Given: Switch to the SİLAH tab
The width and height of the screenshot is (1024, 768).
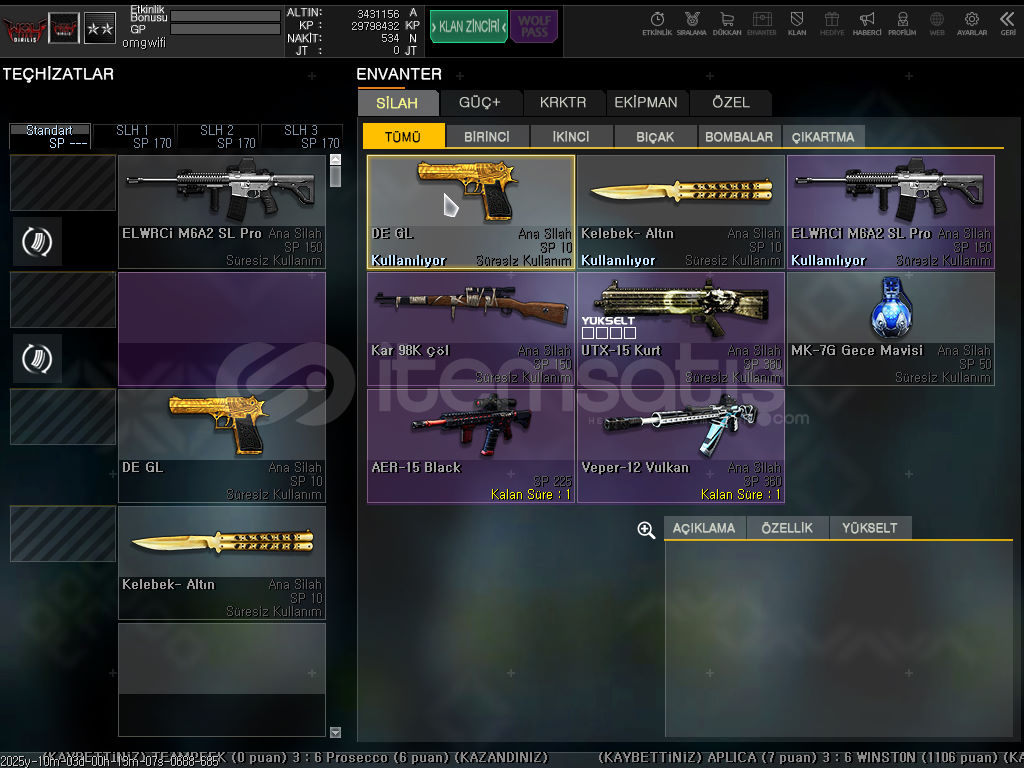Looking at the screenshot, I should tap(398, 103).
